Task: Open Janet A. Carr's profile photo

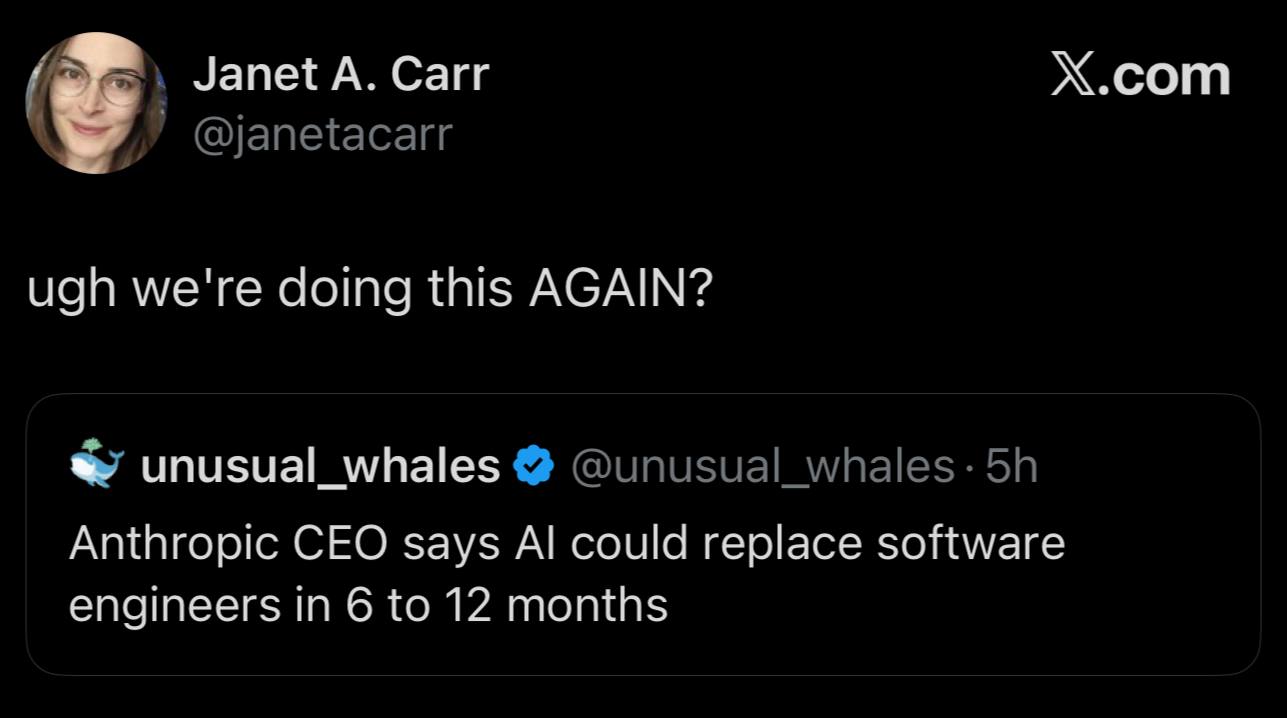Action: tap(97, 103)
